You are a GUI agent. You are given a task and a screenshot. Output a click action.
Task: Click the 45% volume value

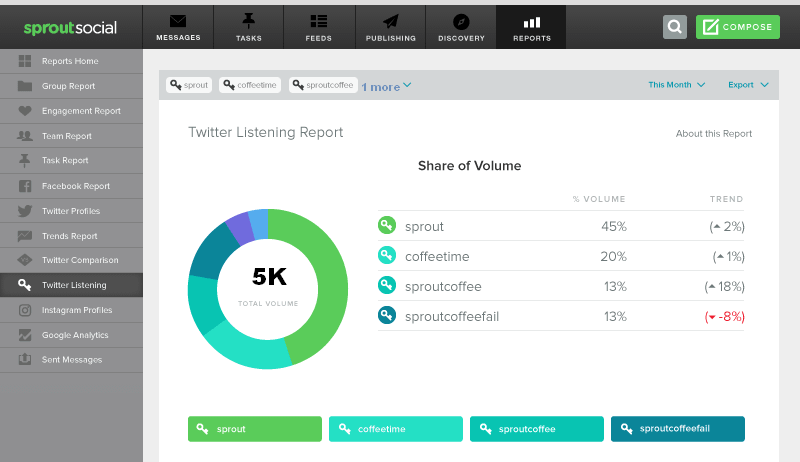[614, 226]
